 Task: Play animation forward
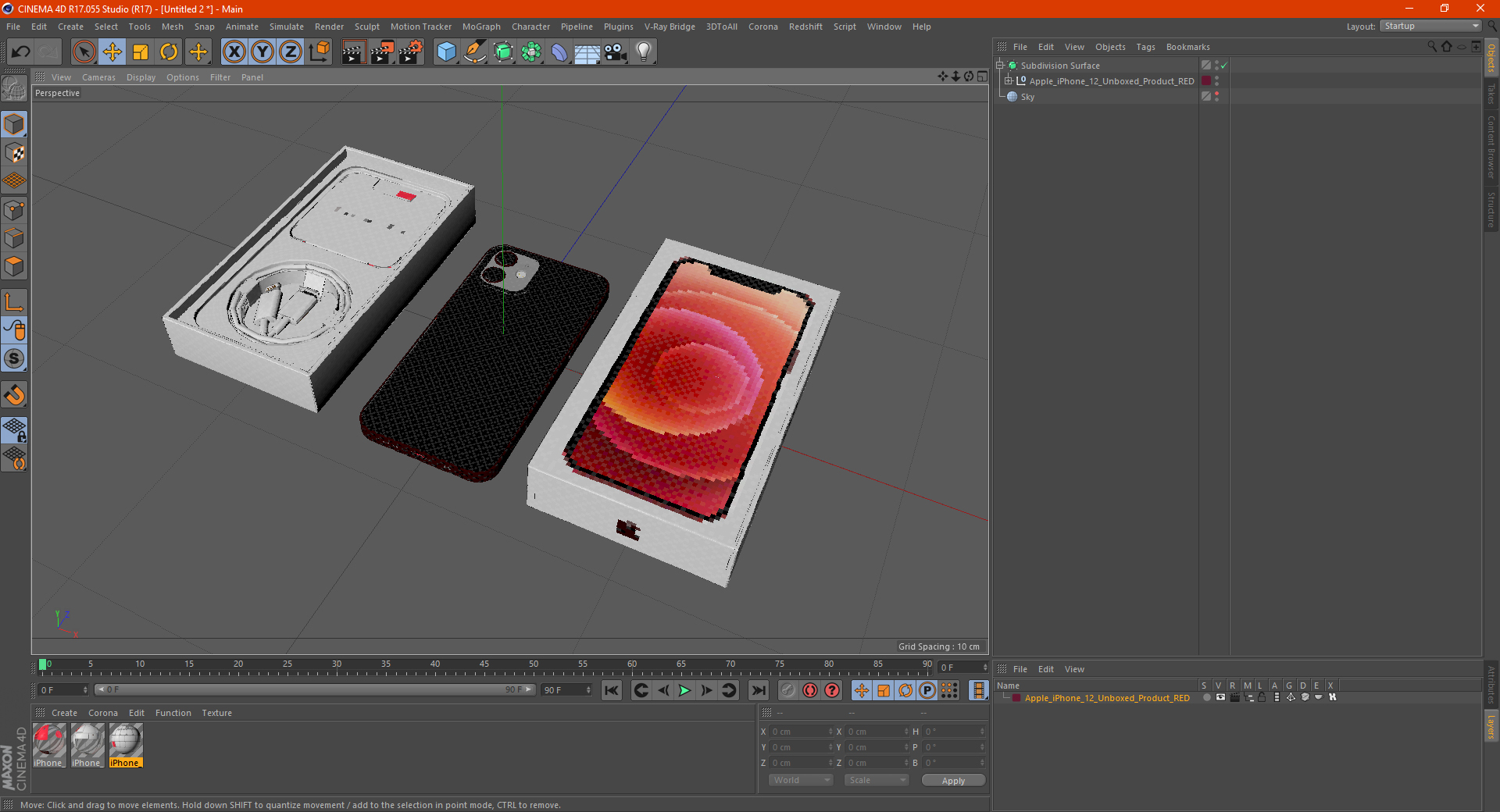[x=684, y=690]
